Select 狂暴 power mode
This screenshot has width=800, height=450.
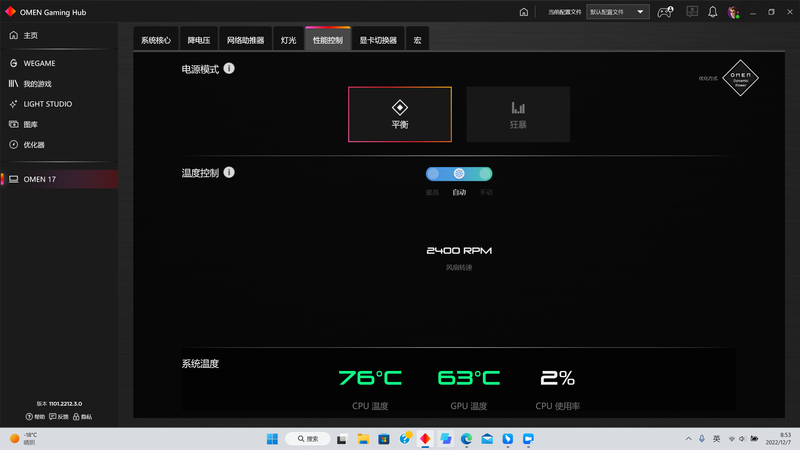click(x=518, y=114)
